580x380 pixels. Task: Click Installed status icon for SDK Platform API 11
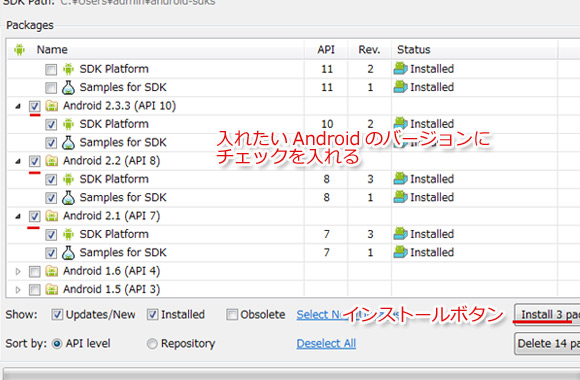[x=401, y=68]
